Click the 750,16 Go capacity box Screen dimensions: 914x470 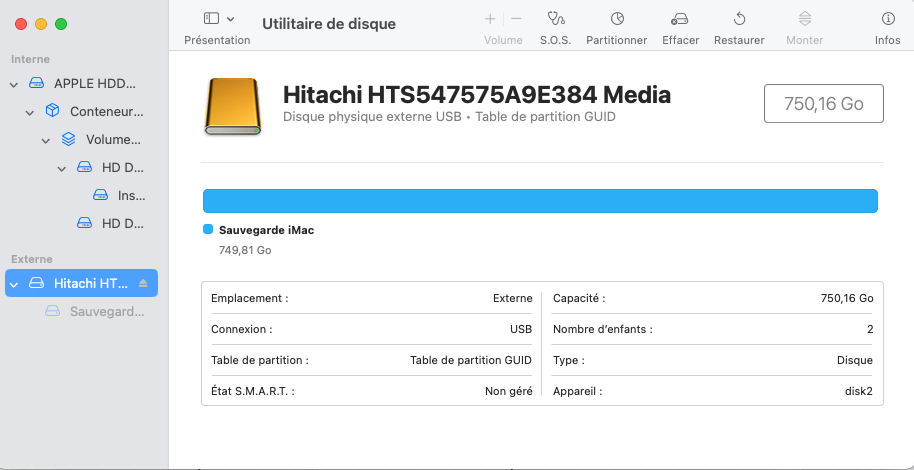pos(823,103)
